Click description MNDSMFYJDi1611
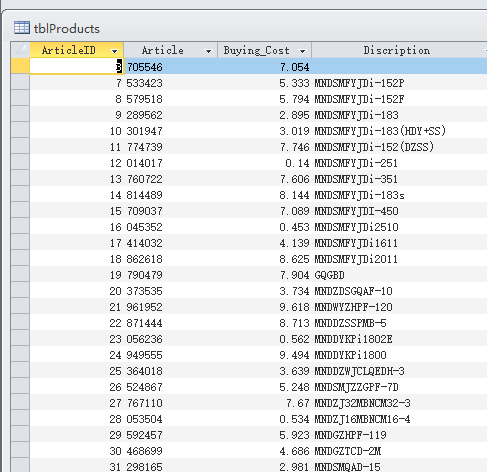This screenshot has height=472, width=487. point(356,243)
